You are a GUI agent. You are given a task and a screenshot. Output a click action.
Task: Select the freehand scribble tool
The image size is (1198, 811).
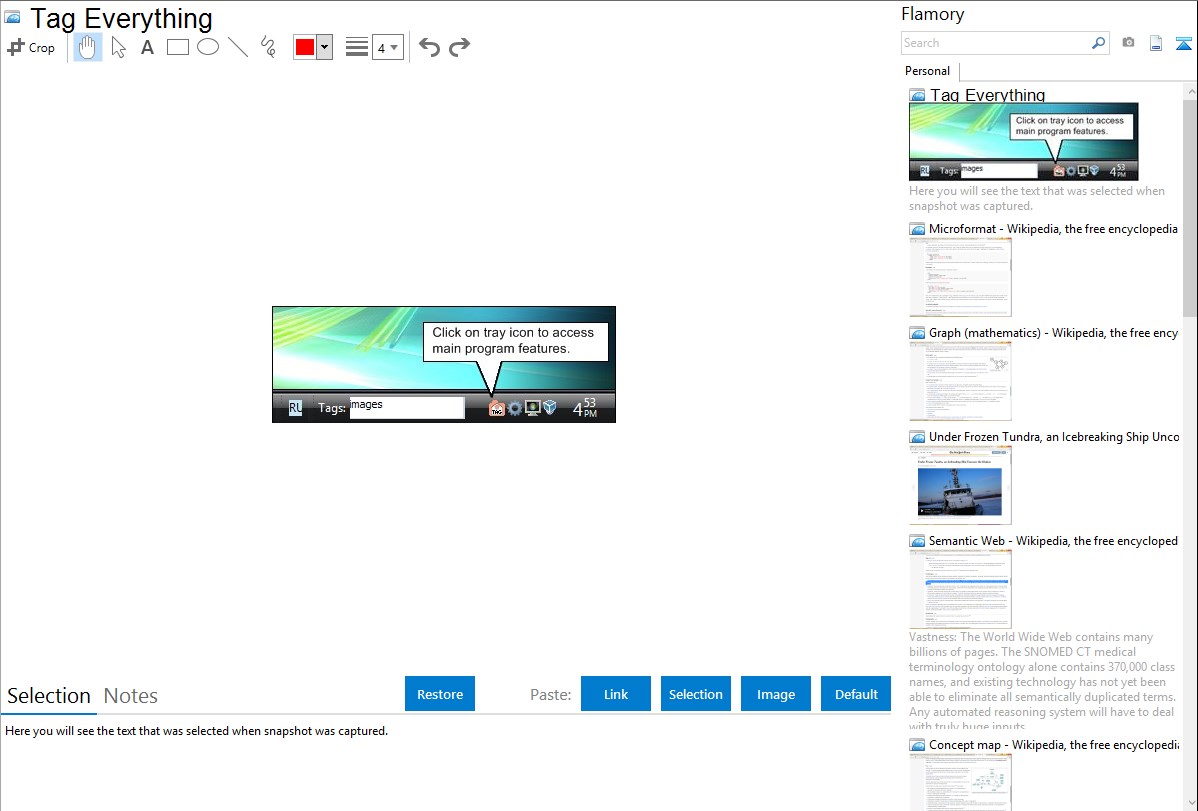268,47
